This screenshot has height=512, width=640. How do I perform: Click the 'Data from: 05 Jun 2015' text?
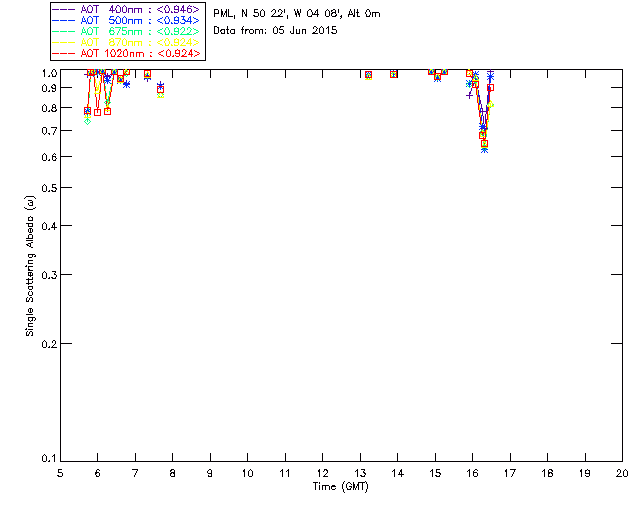[275, 31]
